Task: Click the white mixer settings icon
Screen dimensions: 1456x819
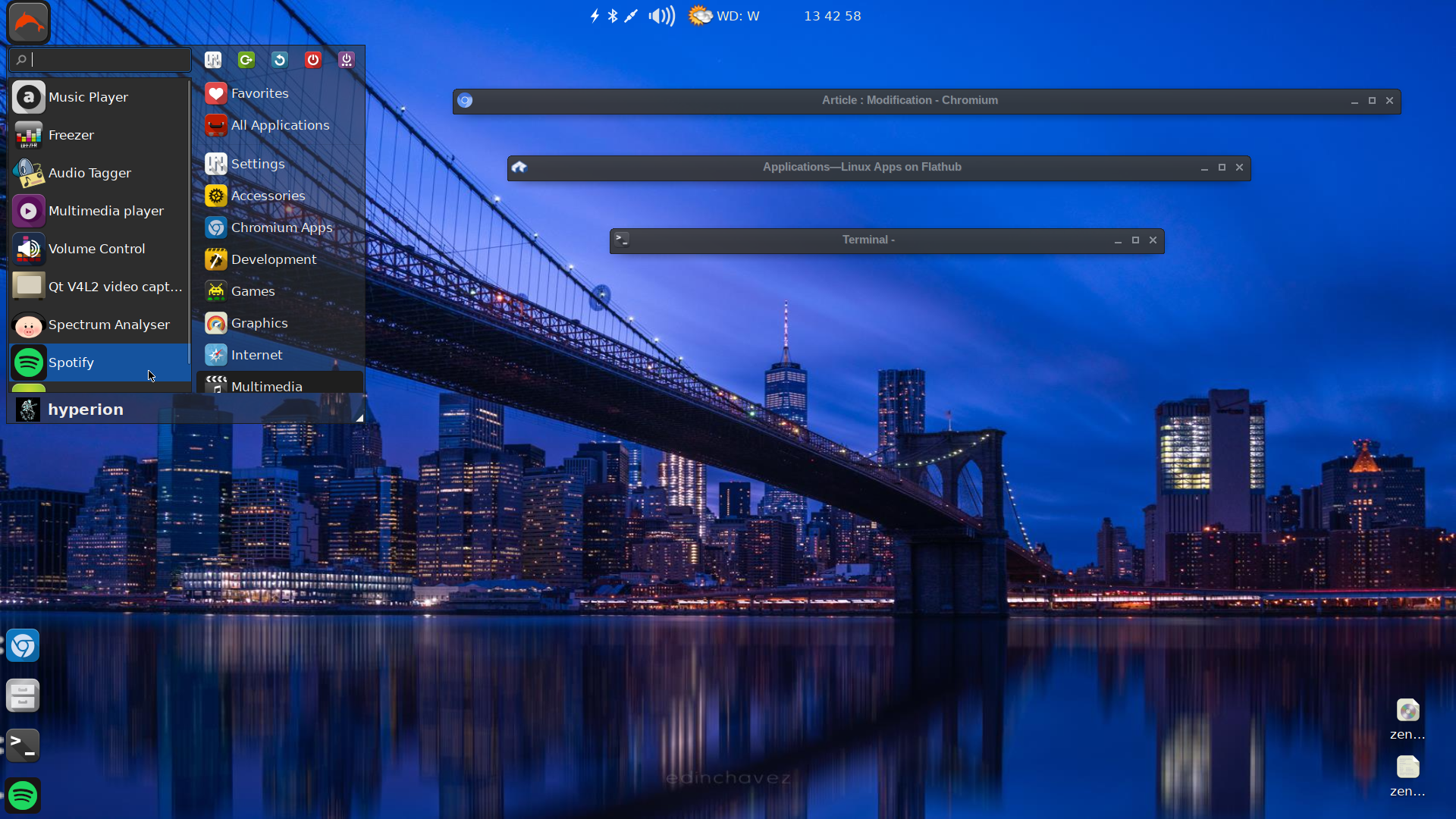Action: coord(212,60)
